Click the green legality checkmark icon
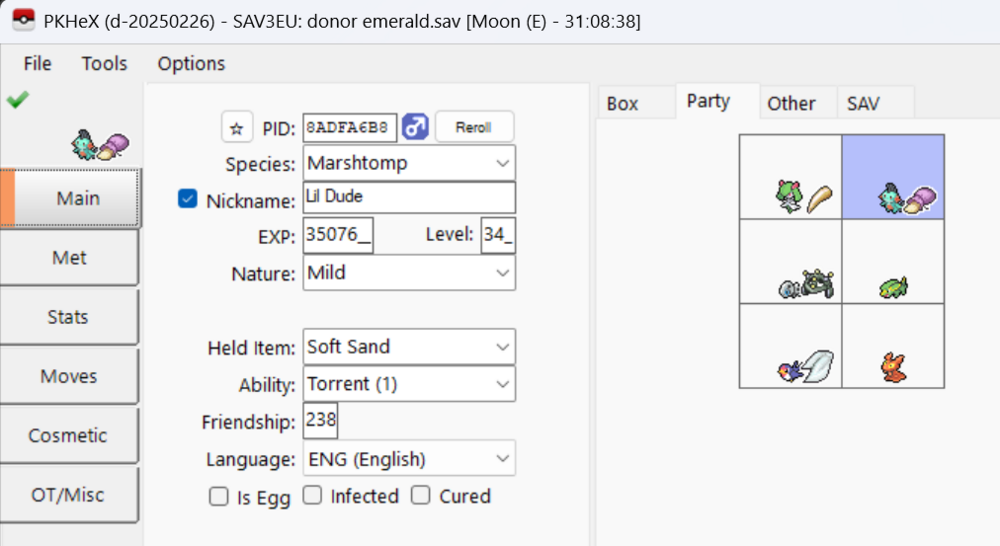The width and height of the screenshot is (1000, 546). (17, 99)
